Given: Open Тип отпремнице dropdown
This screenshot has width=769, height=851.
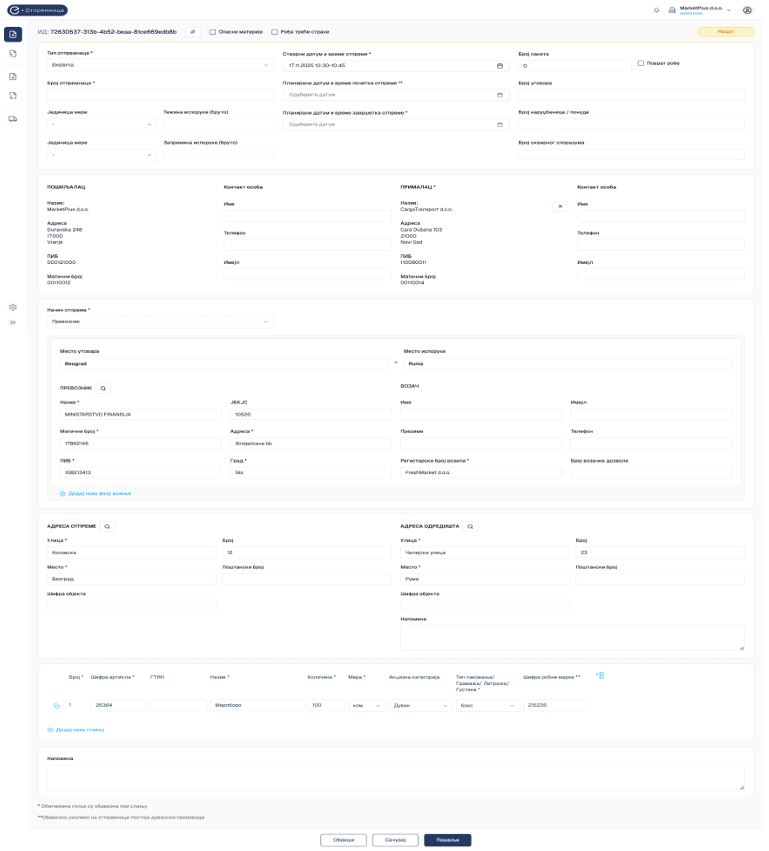Looking at the screenshot, I should coord(160,65).
